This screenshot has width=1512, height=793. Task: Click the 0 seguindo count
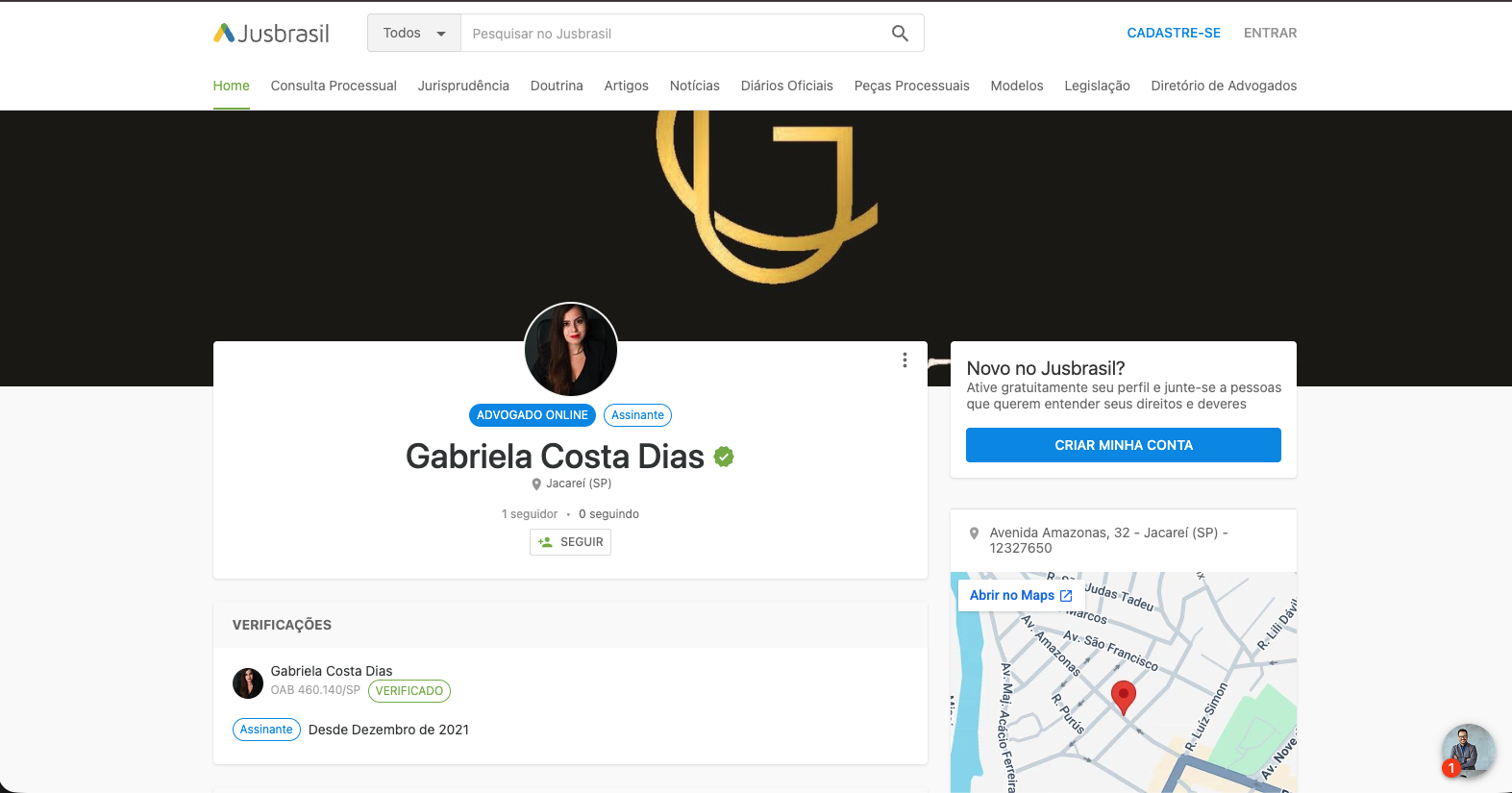click(608, 514)
